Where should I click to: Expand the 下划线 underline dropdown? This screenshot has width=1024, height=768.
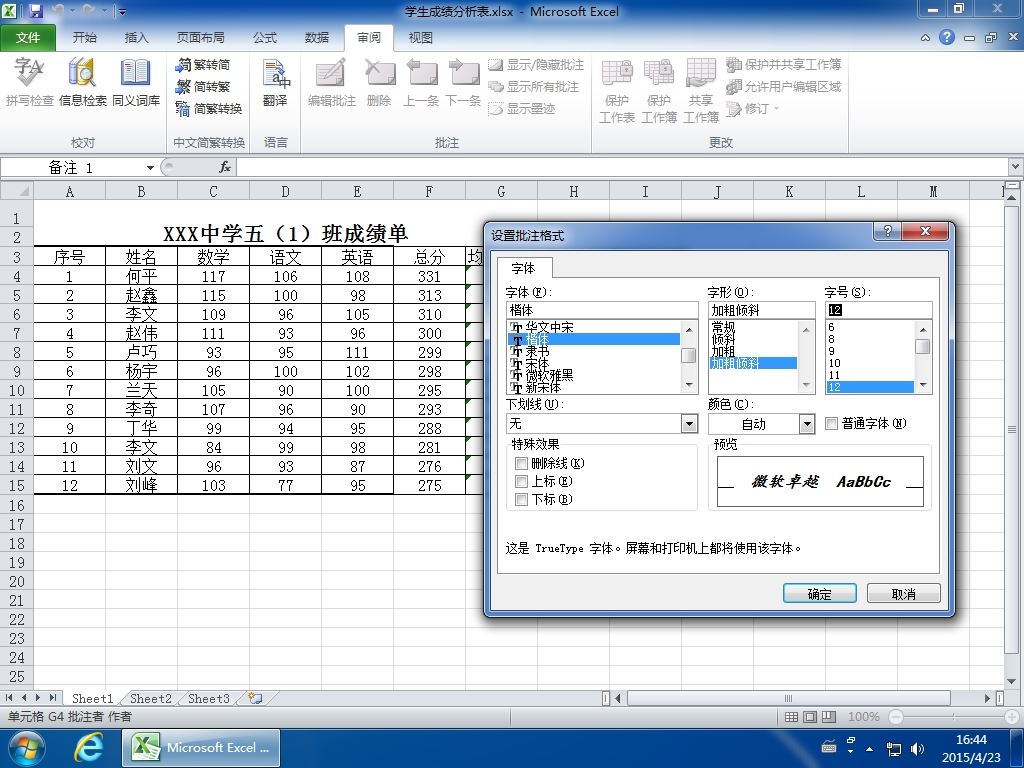tap(689, 424)
